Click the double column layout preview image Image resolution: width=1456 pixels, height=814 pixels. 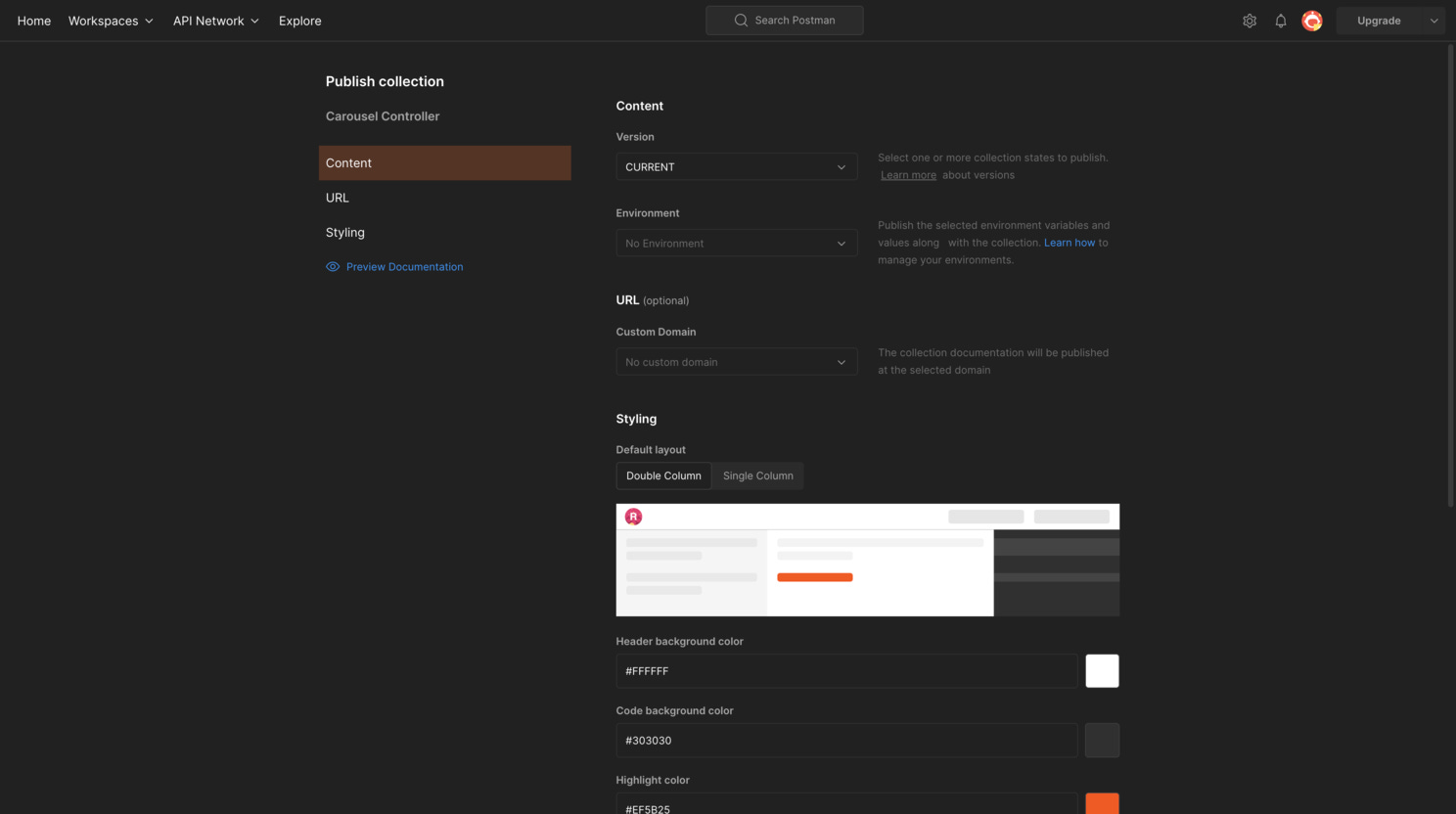(x=868, y=560)
